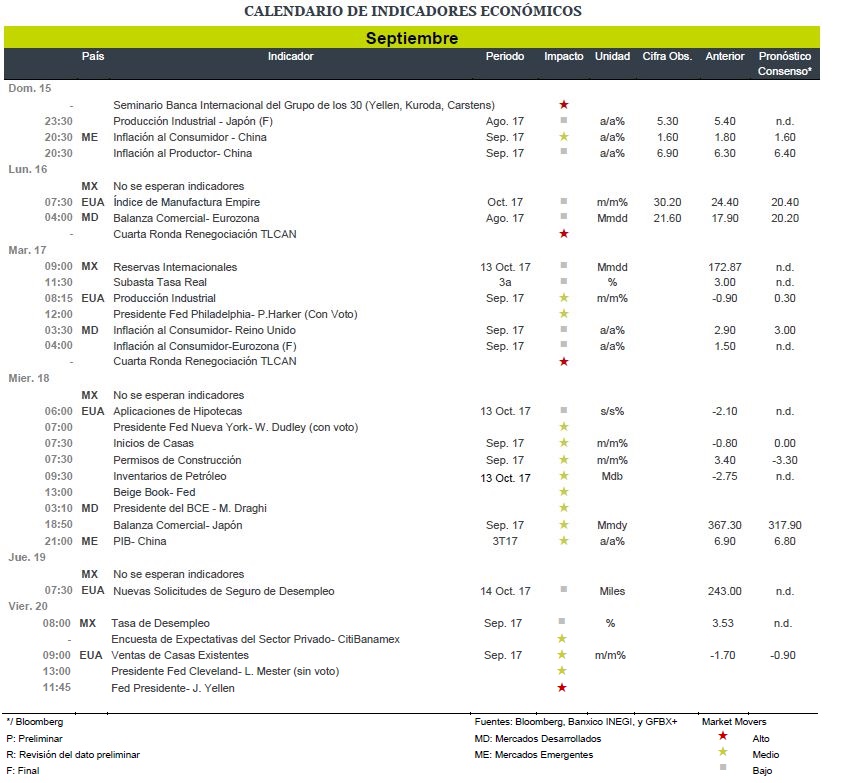
Task: Click 'Inflación al Consumidor- Reino Unido' text
Action: 204,330
